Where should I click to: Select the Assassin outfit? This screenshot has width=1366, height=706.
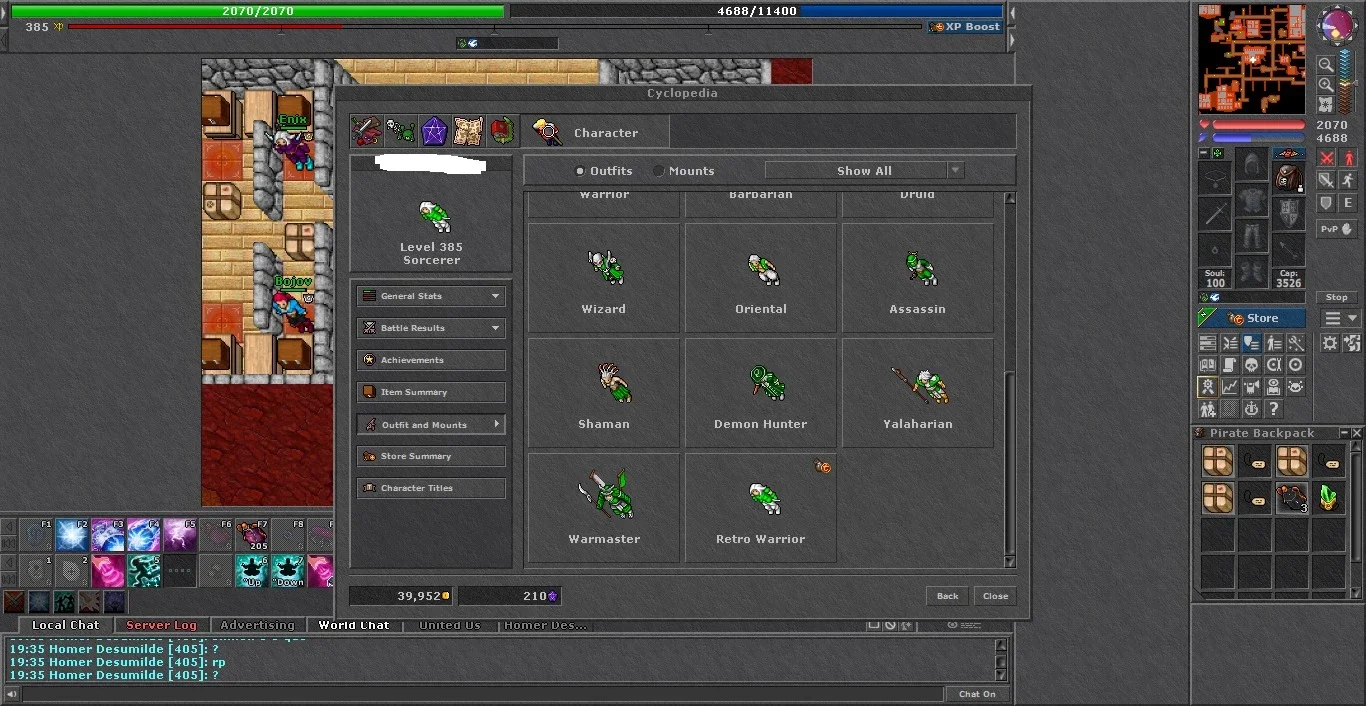click(918, 278)
